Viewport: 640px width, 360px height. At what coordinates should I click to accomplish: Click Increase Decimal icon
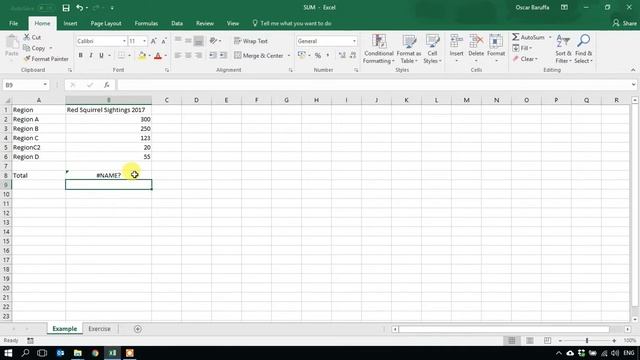point(342,56)
